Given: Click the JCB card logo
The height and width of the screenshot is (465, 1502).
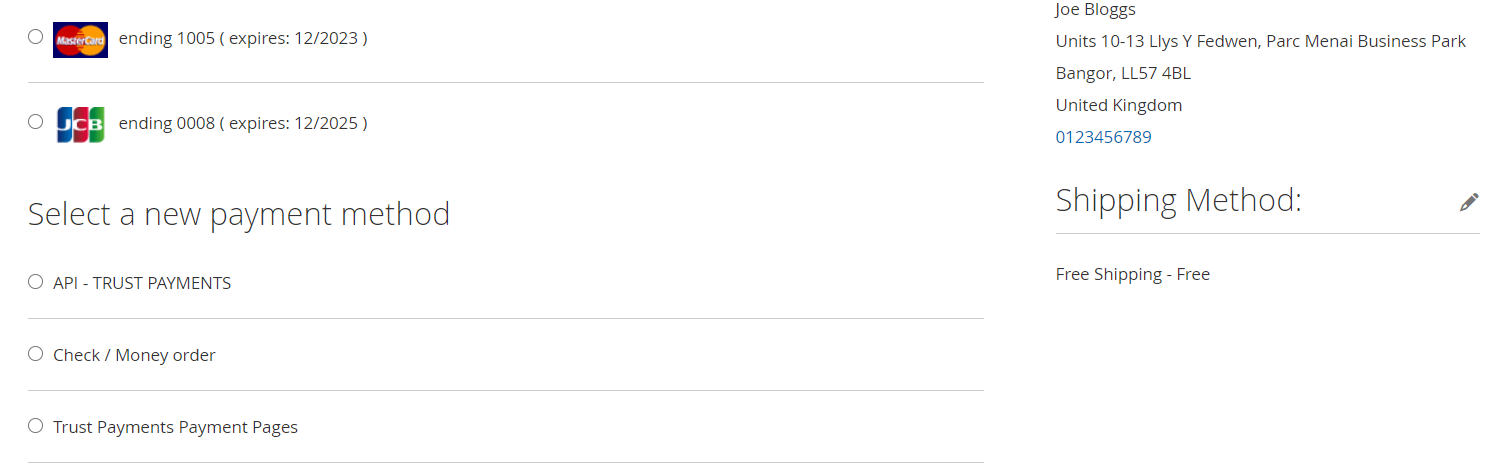Looking at the screenshot, I should [80, 124].
